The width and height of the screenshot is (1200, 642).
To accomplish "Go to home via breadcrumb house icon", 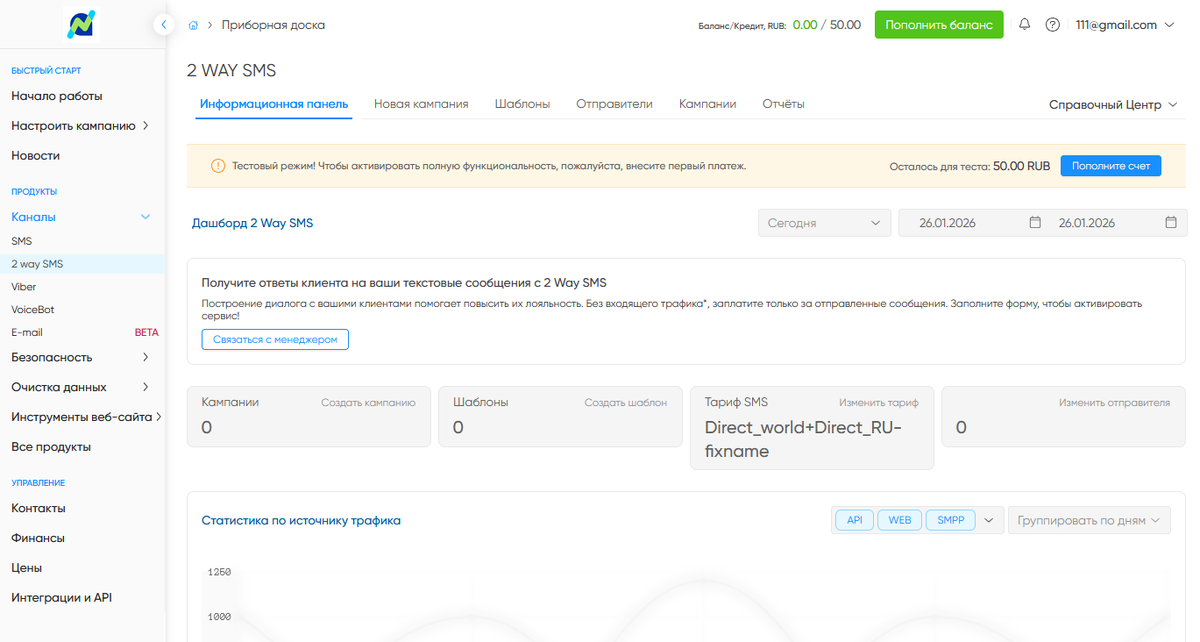I will tap(193, 25).
